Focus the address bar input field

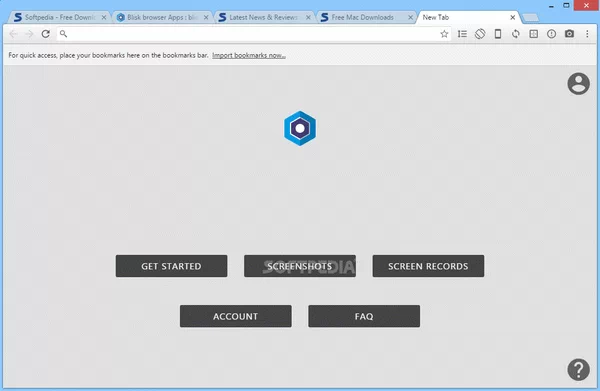[x=253, y=34]
